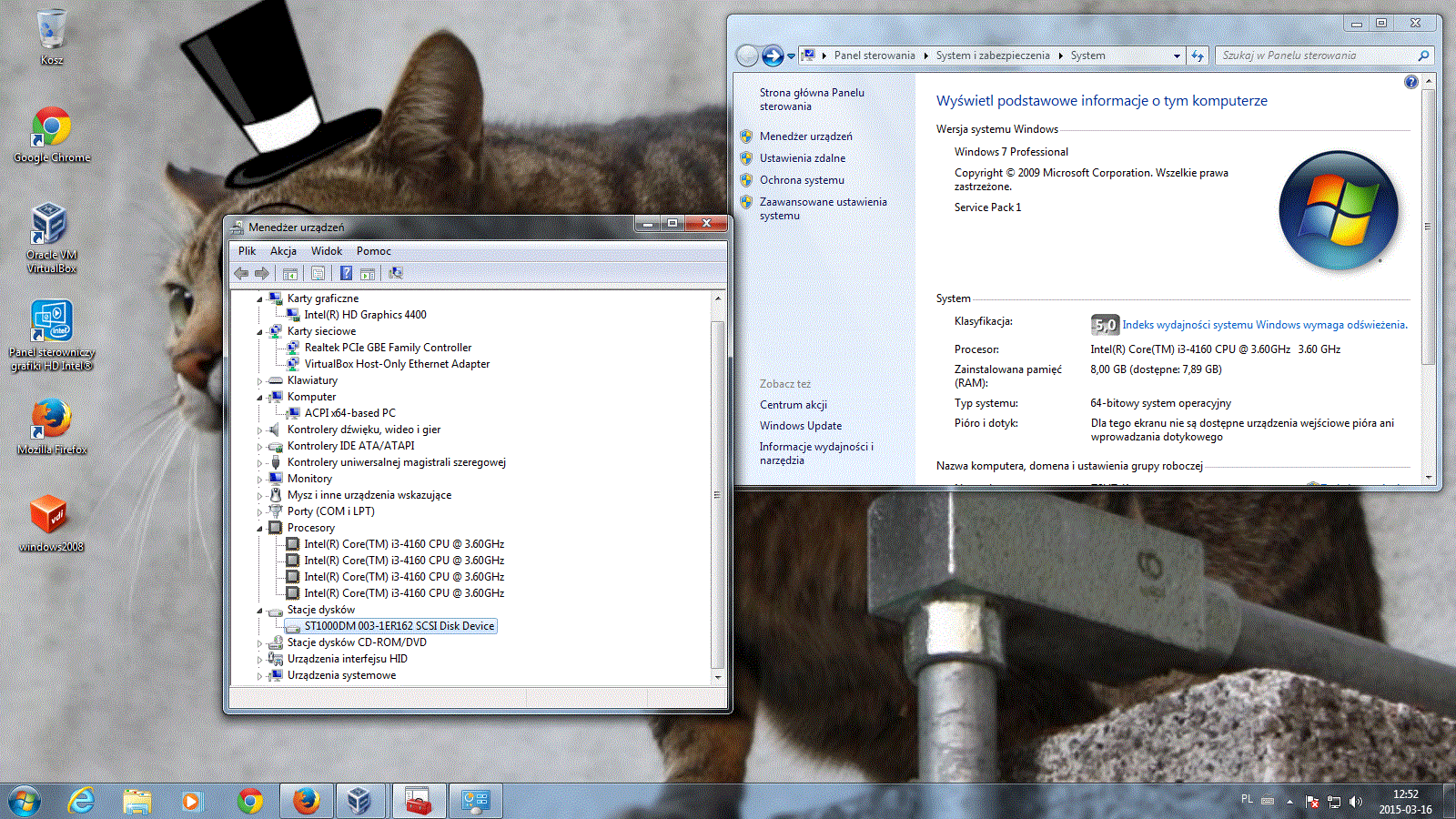Toggle the console tree pane icon
This screenshot has height=819, width=1456.
coord(290,273)
